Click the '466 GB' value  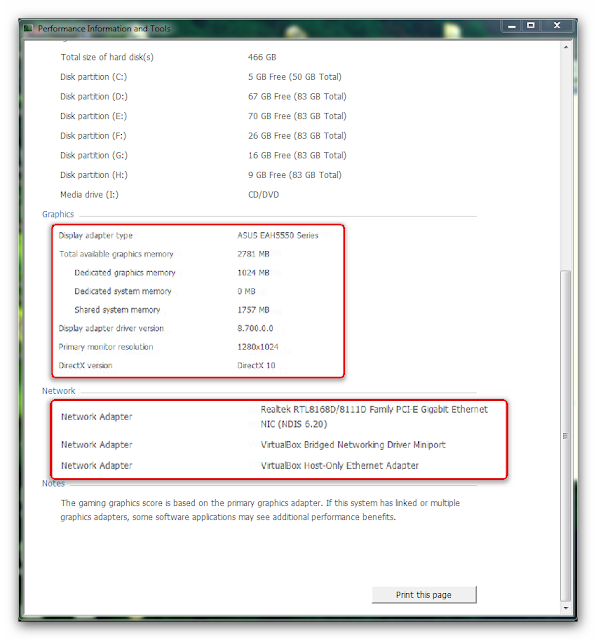pyautogui.click(x=262, y=57)
